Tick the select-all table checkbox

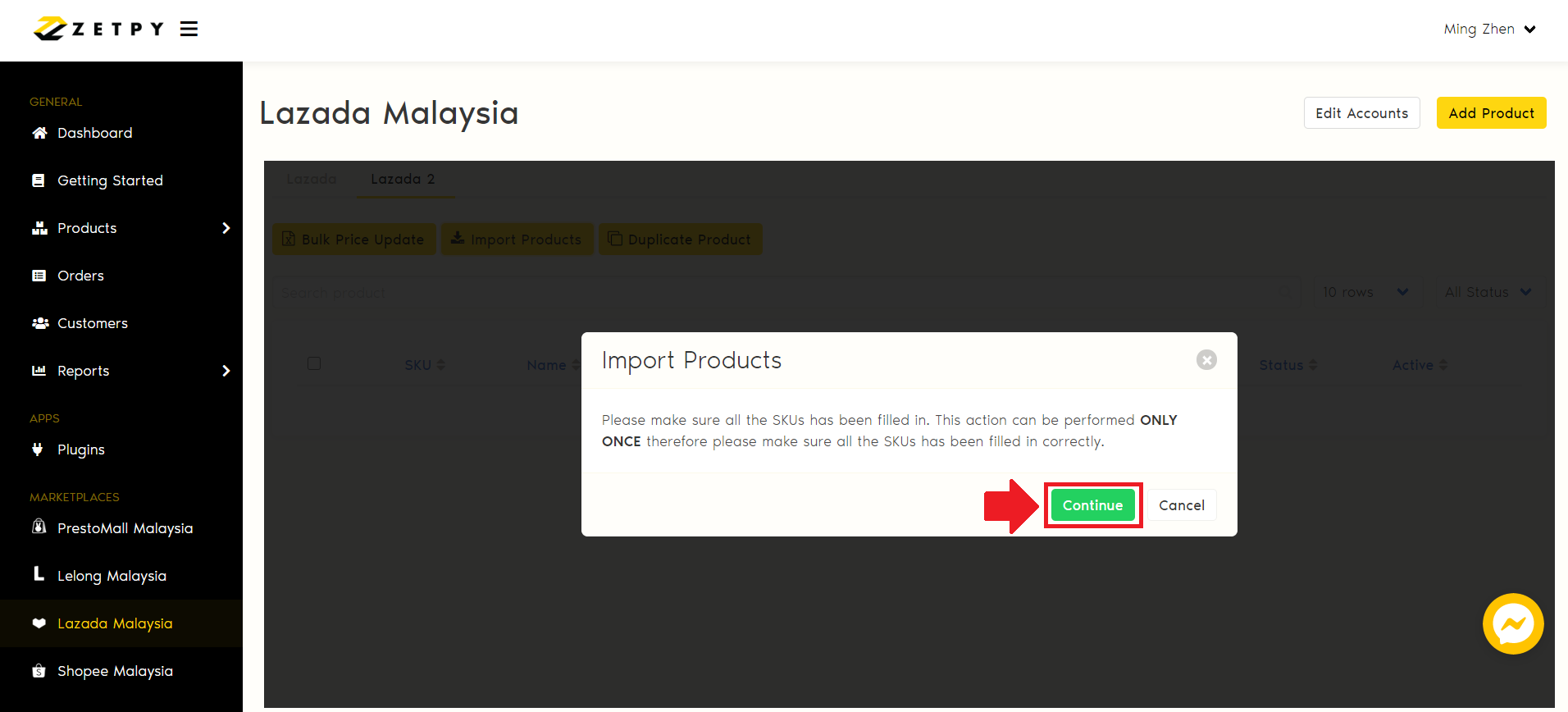tap(314, 363)
